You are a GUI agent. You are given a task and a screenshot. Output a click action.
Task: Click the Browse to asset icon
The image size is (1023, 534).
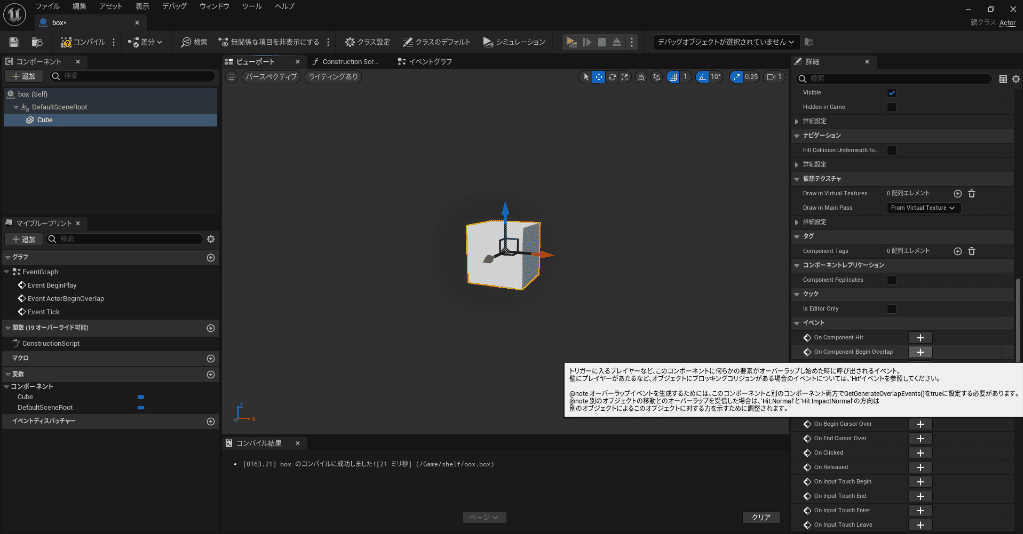click(37, 42)
